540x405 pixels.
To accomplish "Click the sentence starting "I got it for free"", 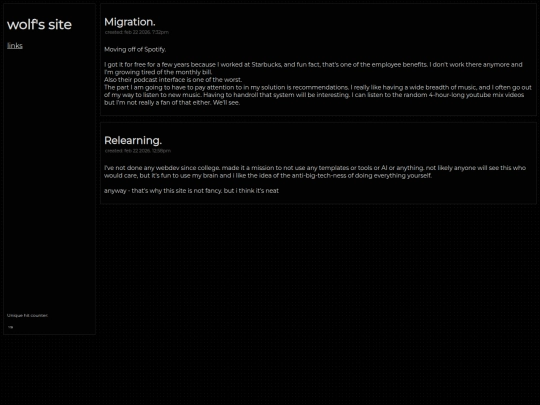I will (313, 68).
